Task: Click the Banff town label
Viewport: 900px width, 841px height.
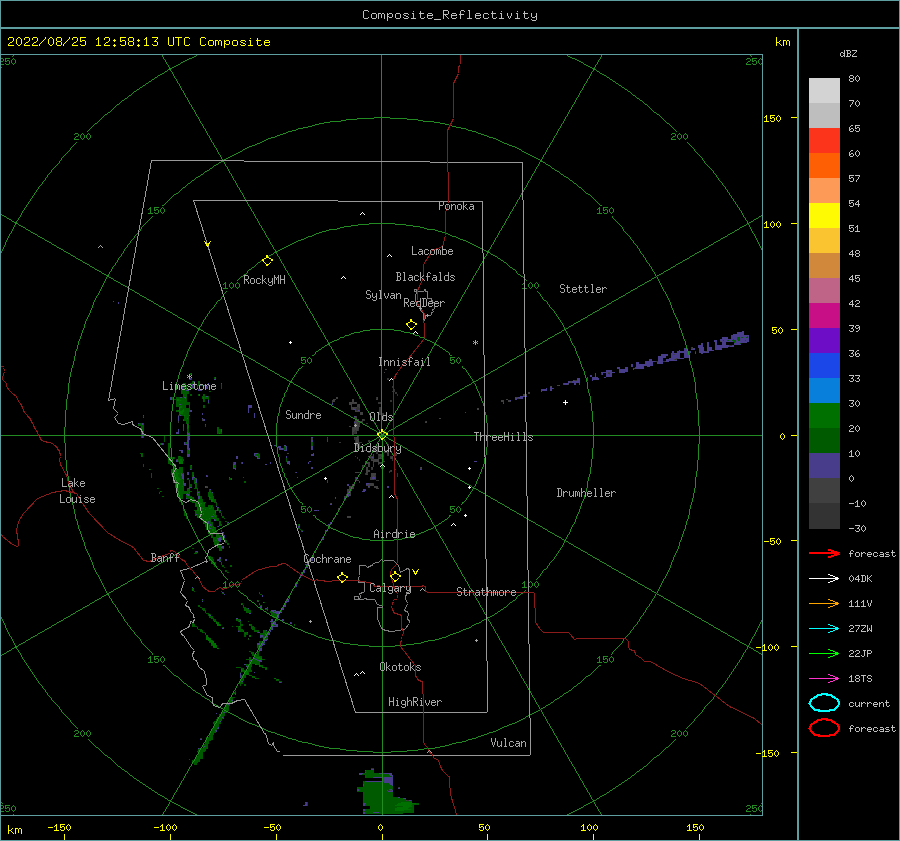Action: pyautogui.click(x=165, y=557)
